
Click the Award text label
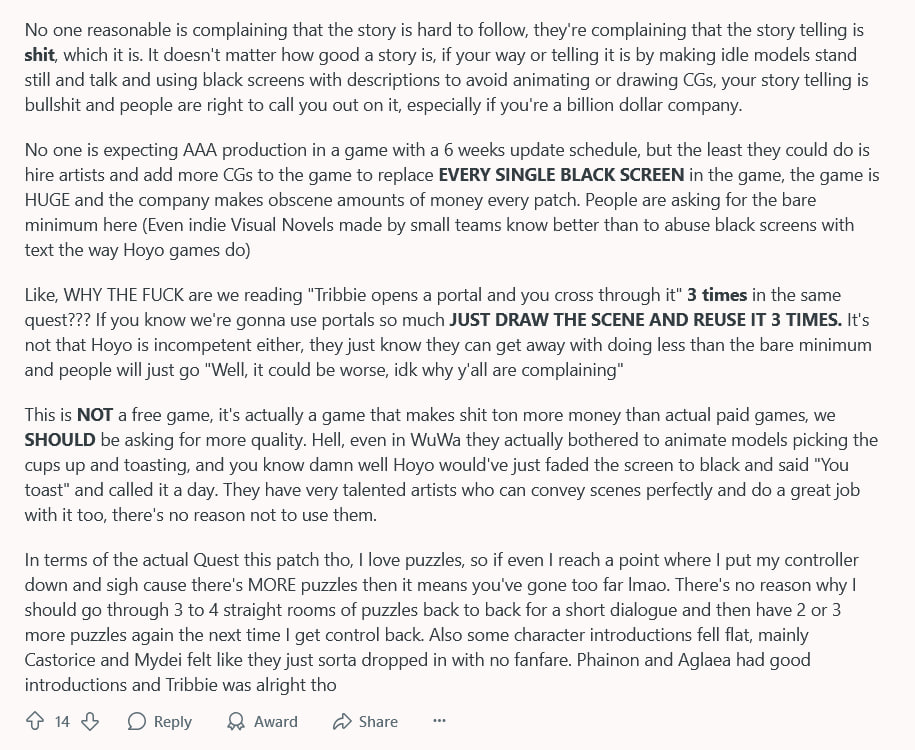pos(275,722)
